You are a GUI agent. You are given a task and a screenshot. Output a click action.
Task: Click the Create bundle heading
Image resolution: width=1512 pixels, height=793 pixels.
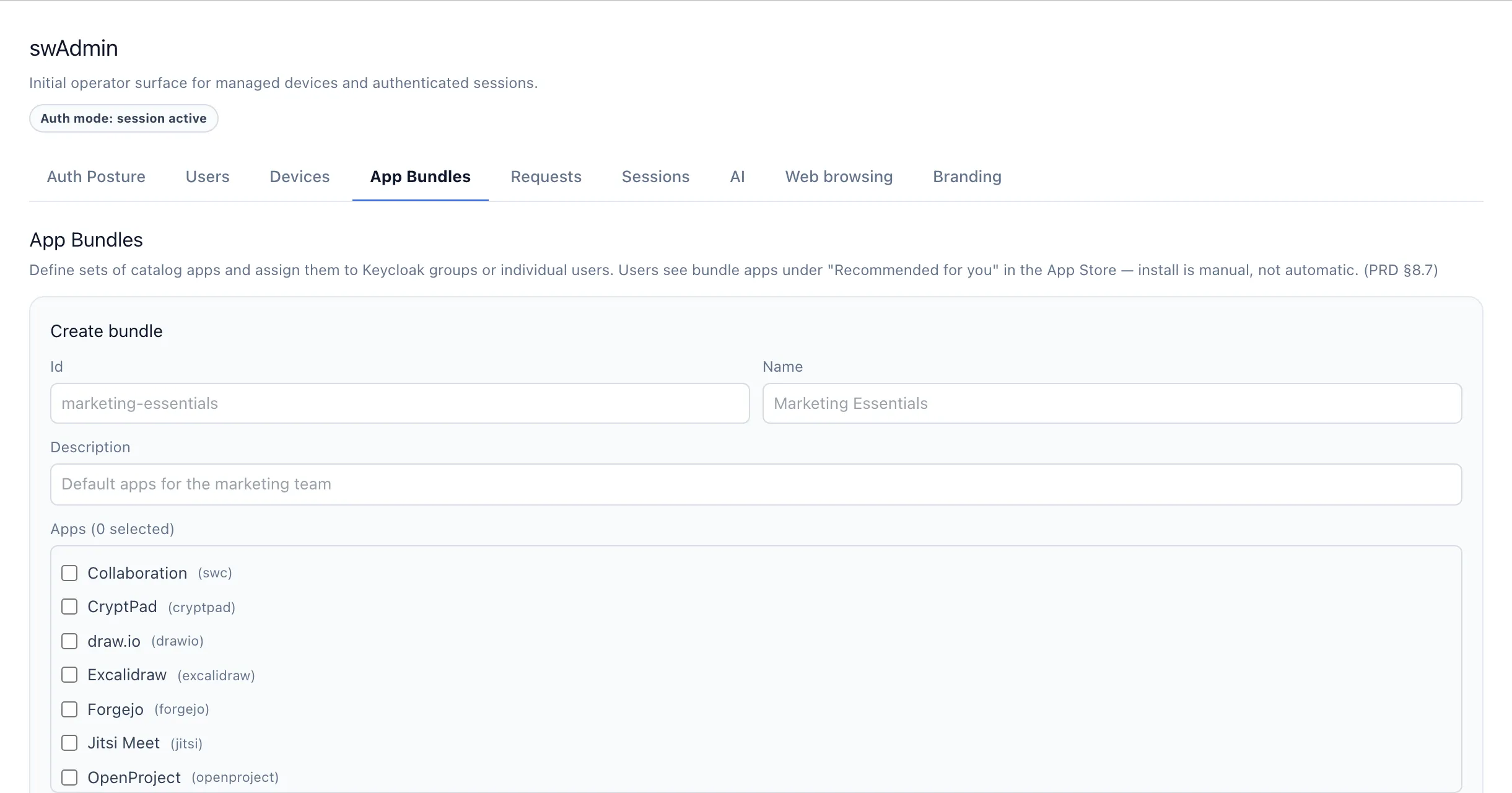tap(107, 331)
